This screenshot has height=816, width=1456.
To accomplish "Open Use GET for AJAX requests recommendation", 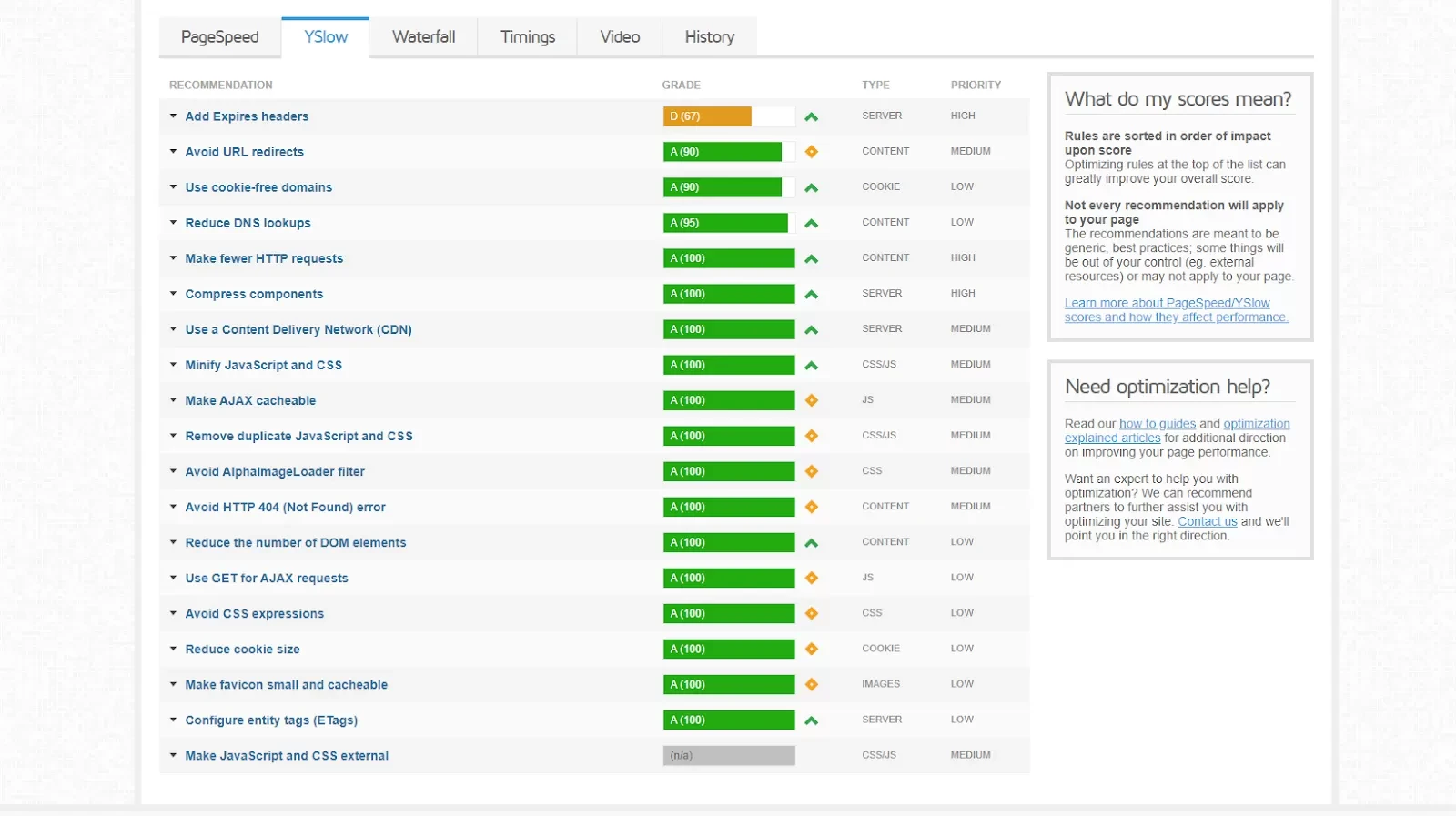I will 267,578.
